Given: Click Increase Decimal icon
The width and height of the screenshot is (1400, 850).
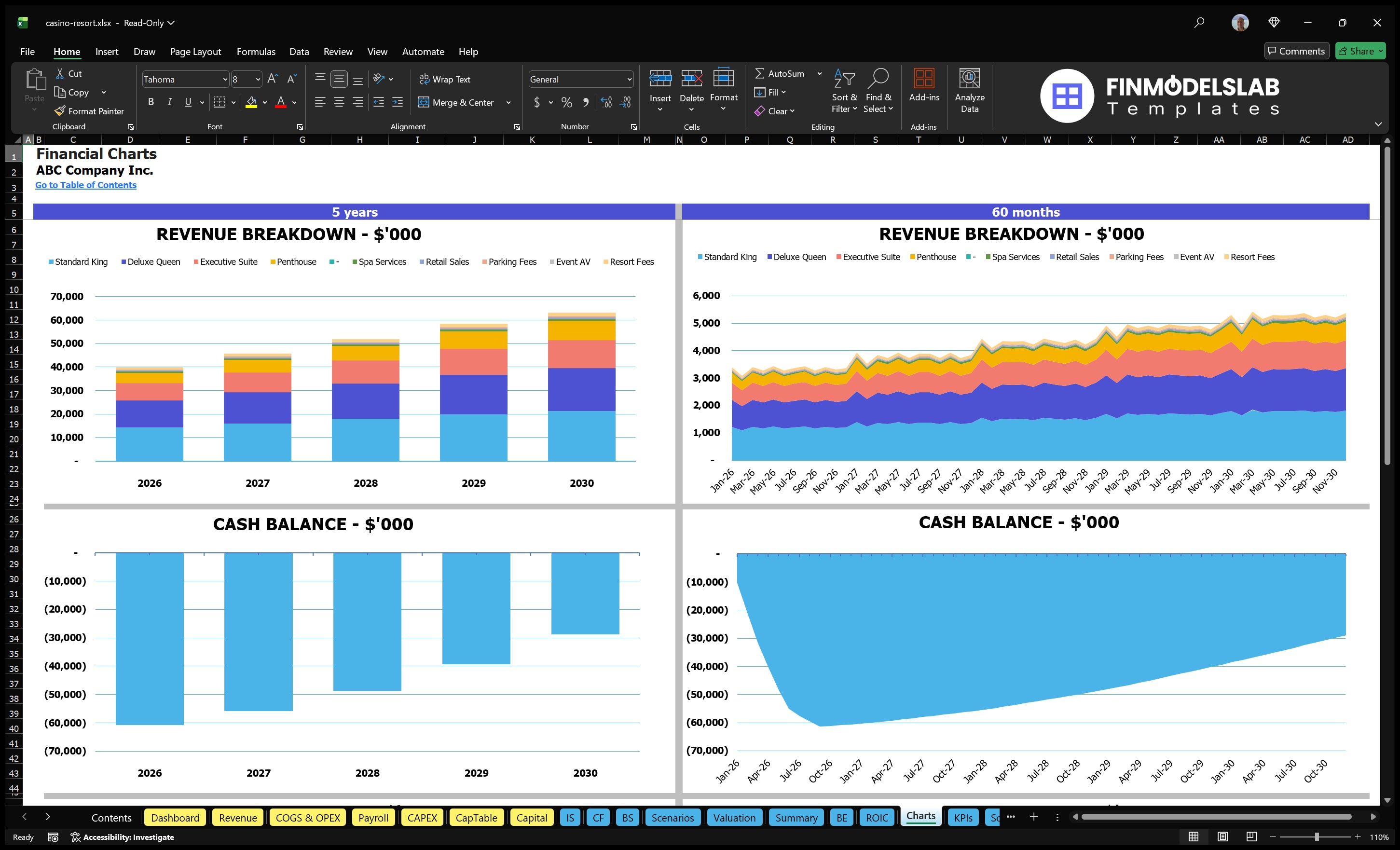Looking at the screenshot, I should click(x=605, y=102).
